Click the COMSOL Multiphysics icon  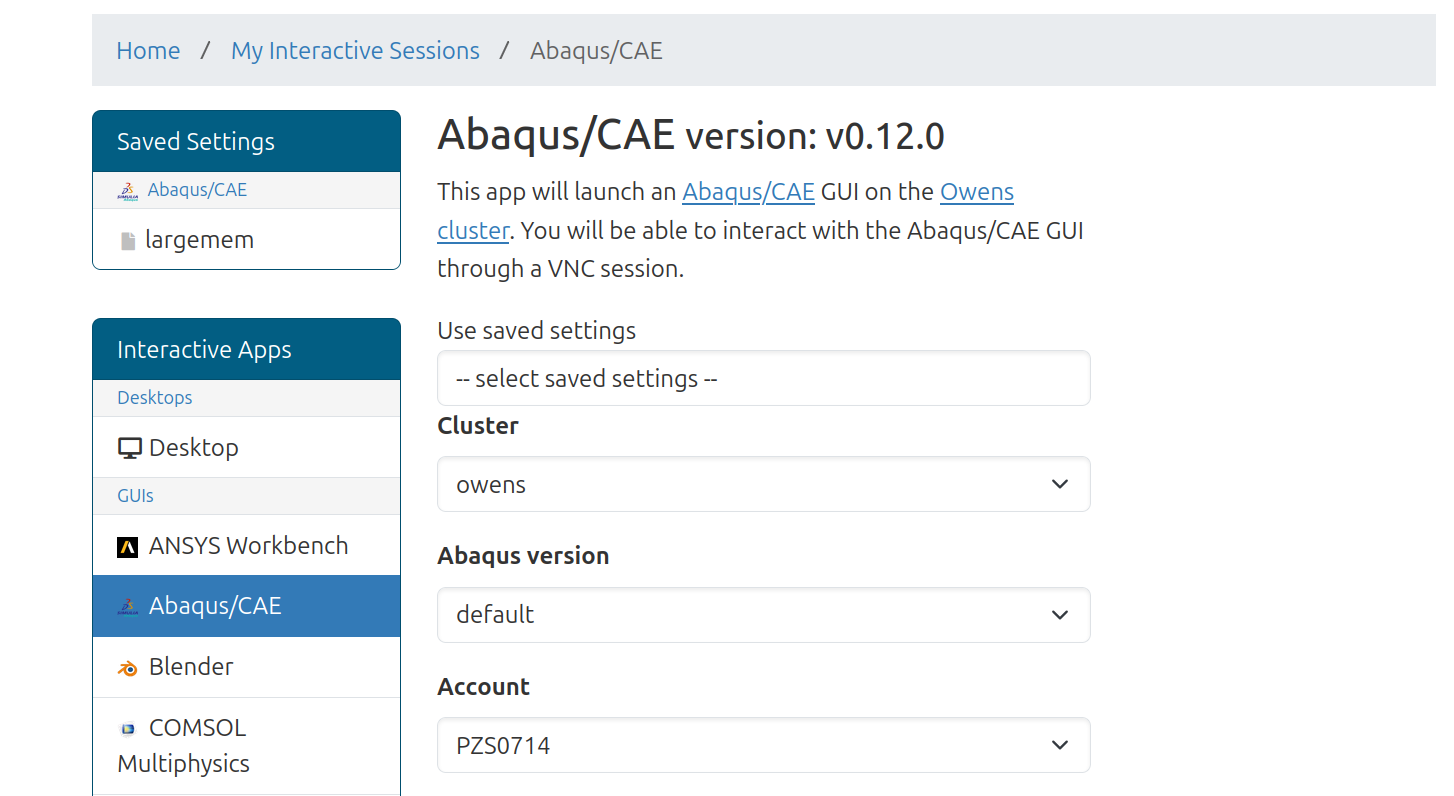pos(127,729)
